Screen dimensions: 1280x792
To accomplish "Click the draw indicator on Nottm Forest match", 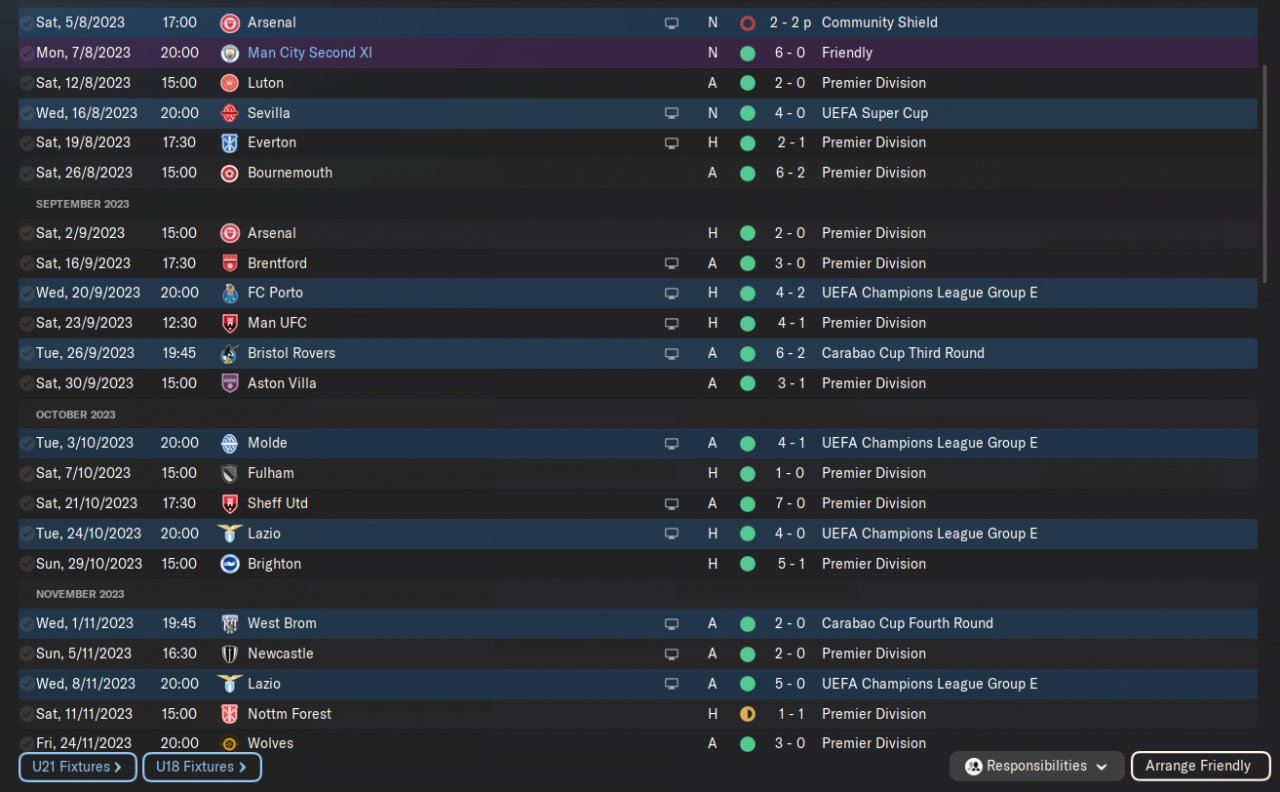I will 747,714.
